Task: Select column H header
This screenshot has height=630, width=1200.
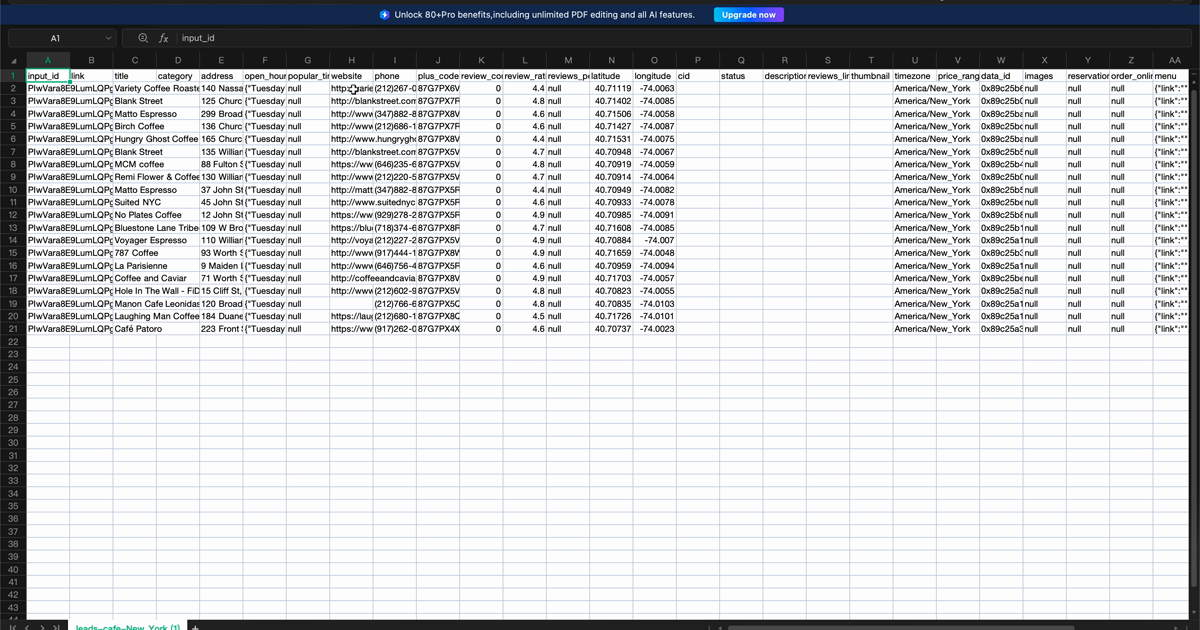Action: [x=352, y=62]
